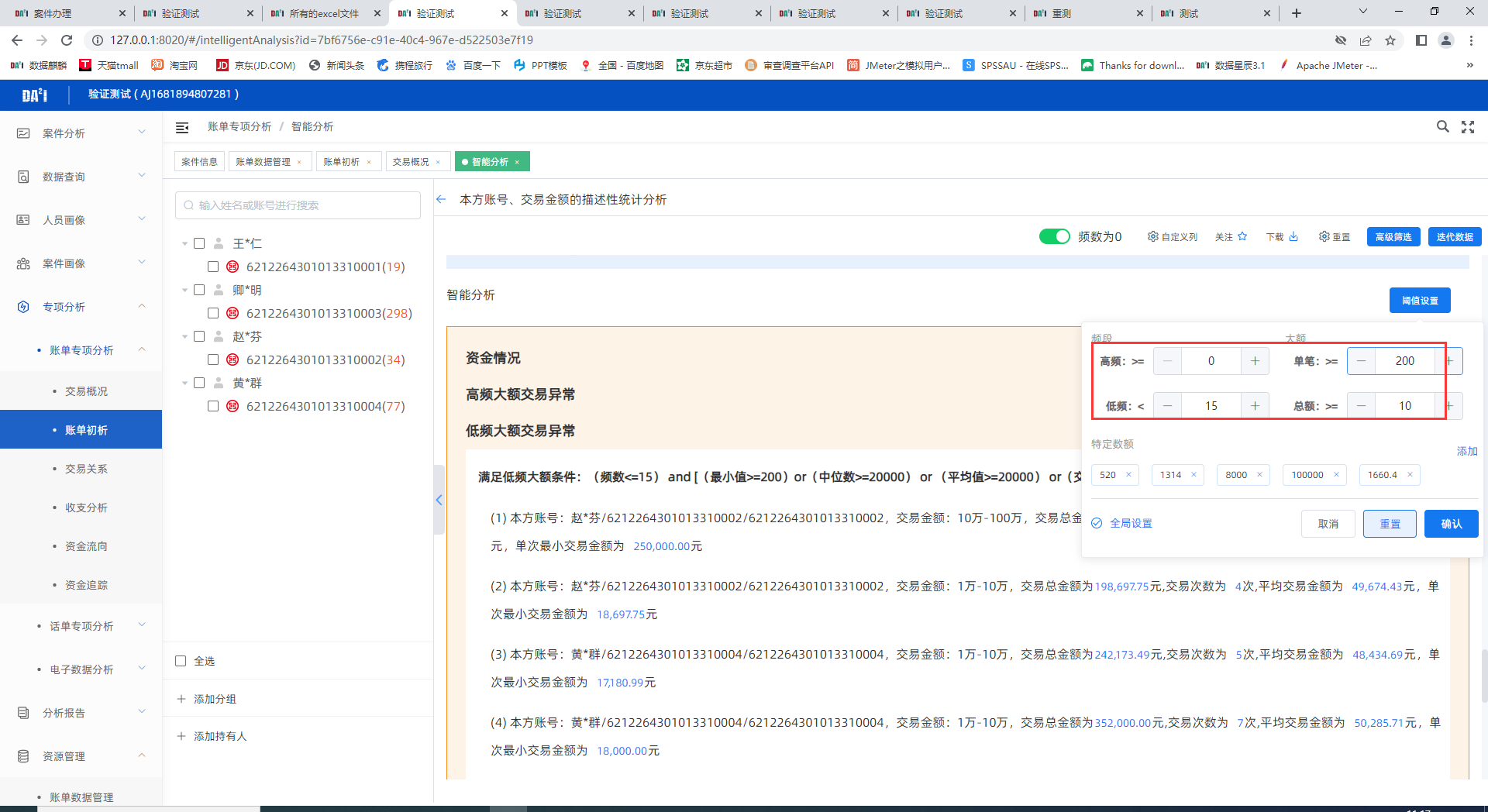Expand the 案件分析 sidebar menu

tap(142, 132)
